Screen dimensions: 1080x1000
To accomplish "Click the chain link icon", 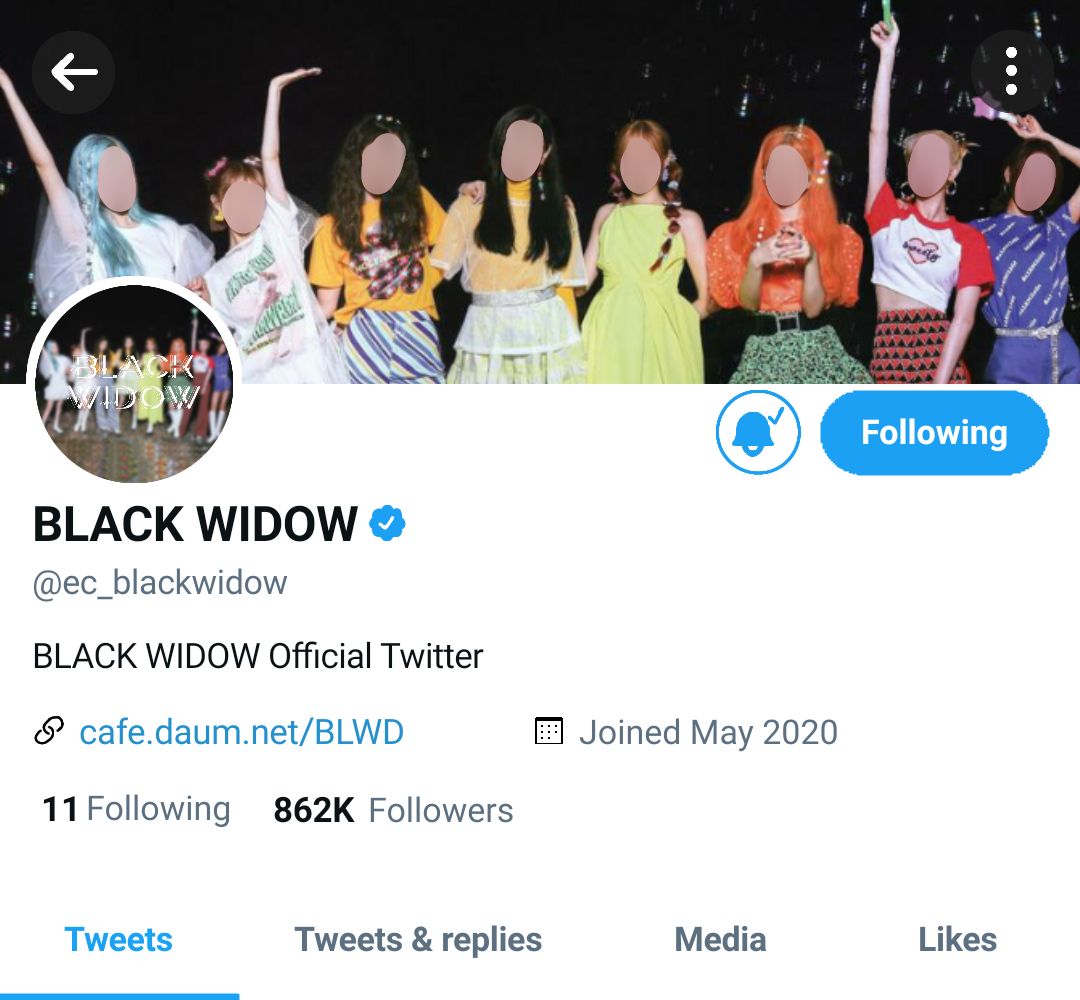I will pos(49,731).
